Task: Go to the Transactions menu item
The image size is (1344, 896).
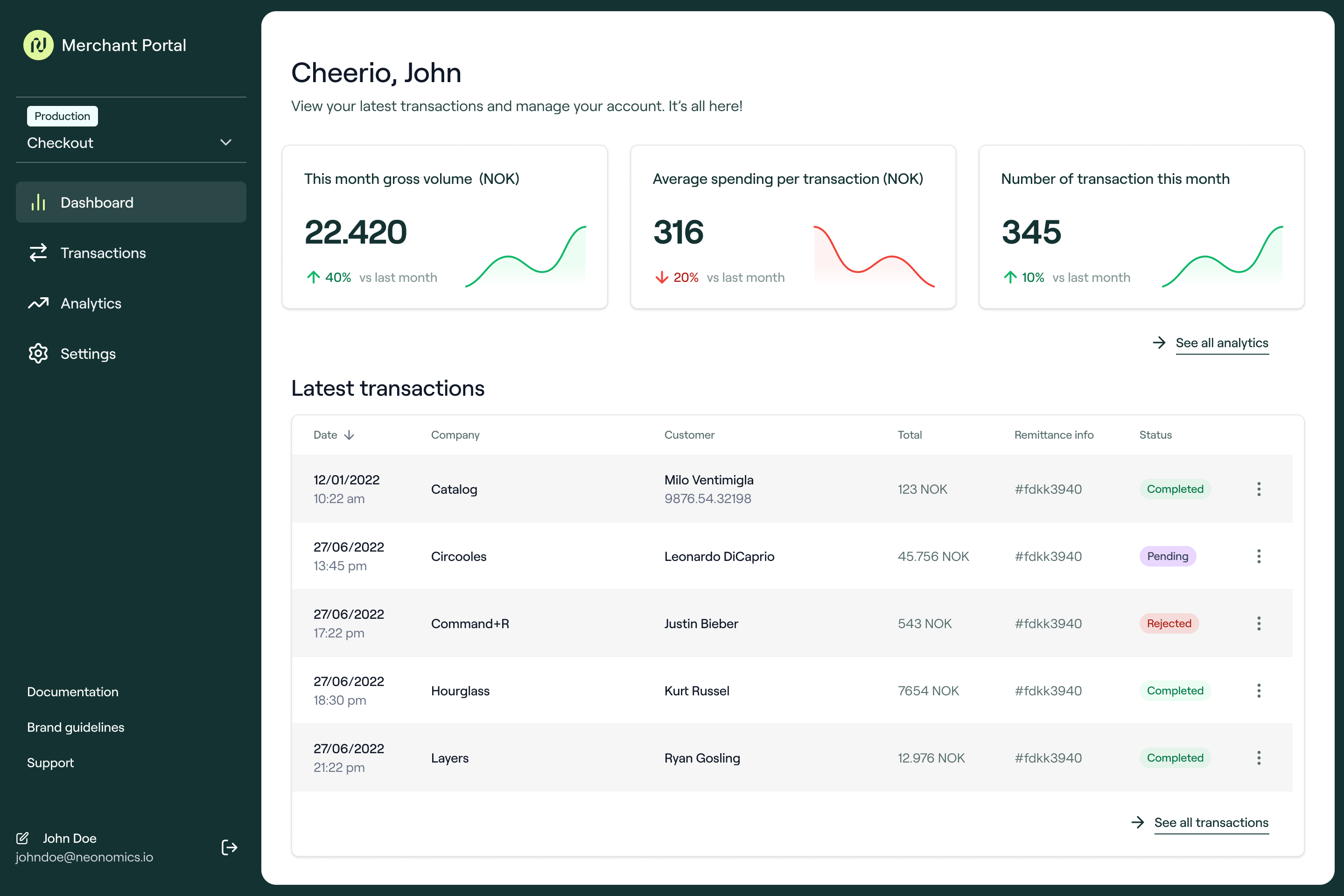Action: (103, 252)
